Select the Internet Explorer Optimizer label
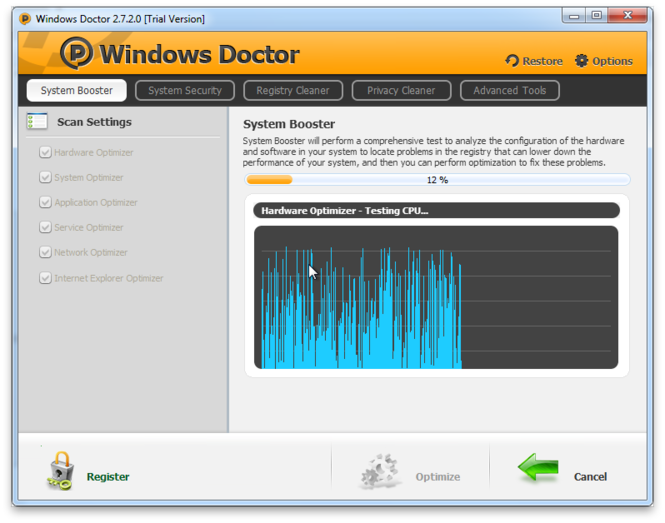 (x=109, y=278)
